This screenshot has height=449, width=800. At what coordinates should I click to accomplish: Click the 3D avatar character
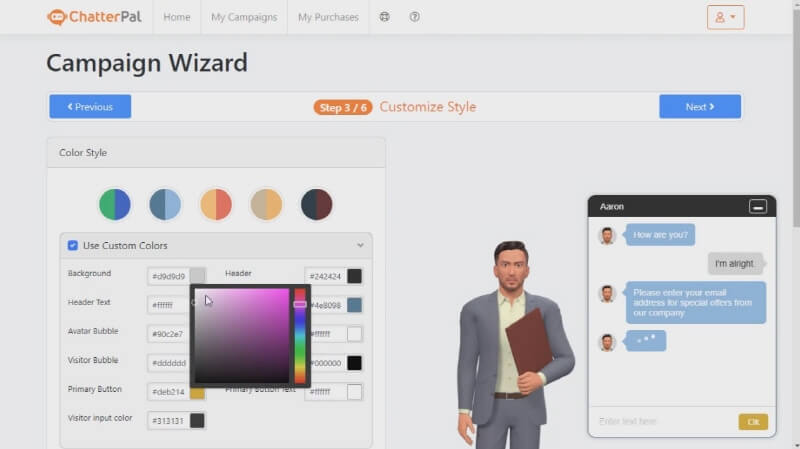point(513,344)
